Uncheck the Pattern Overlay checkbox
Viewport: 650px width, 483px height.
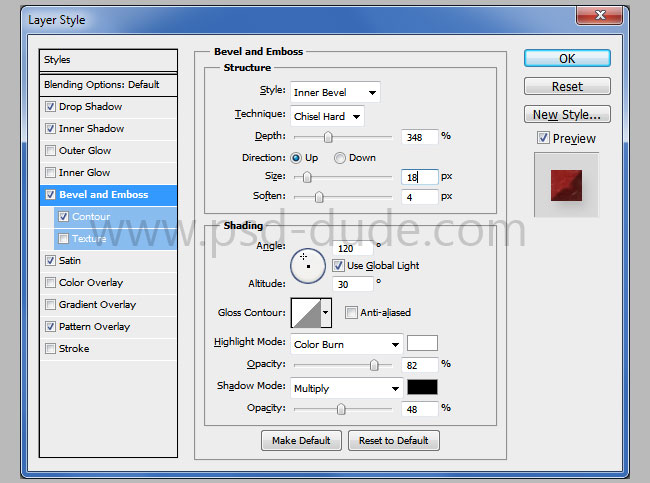(x=50, y=326)
